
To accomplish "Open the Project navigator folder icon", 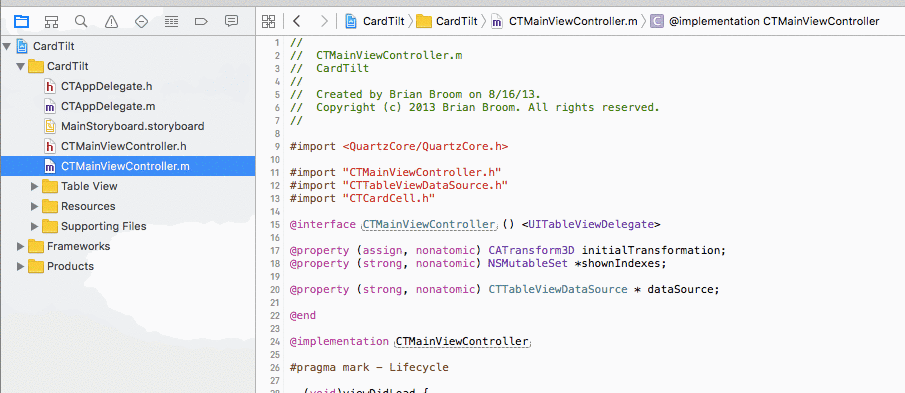I will [21, 22].
